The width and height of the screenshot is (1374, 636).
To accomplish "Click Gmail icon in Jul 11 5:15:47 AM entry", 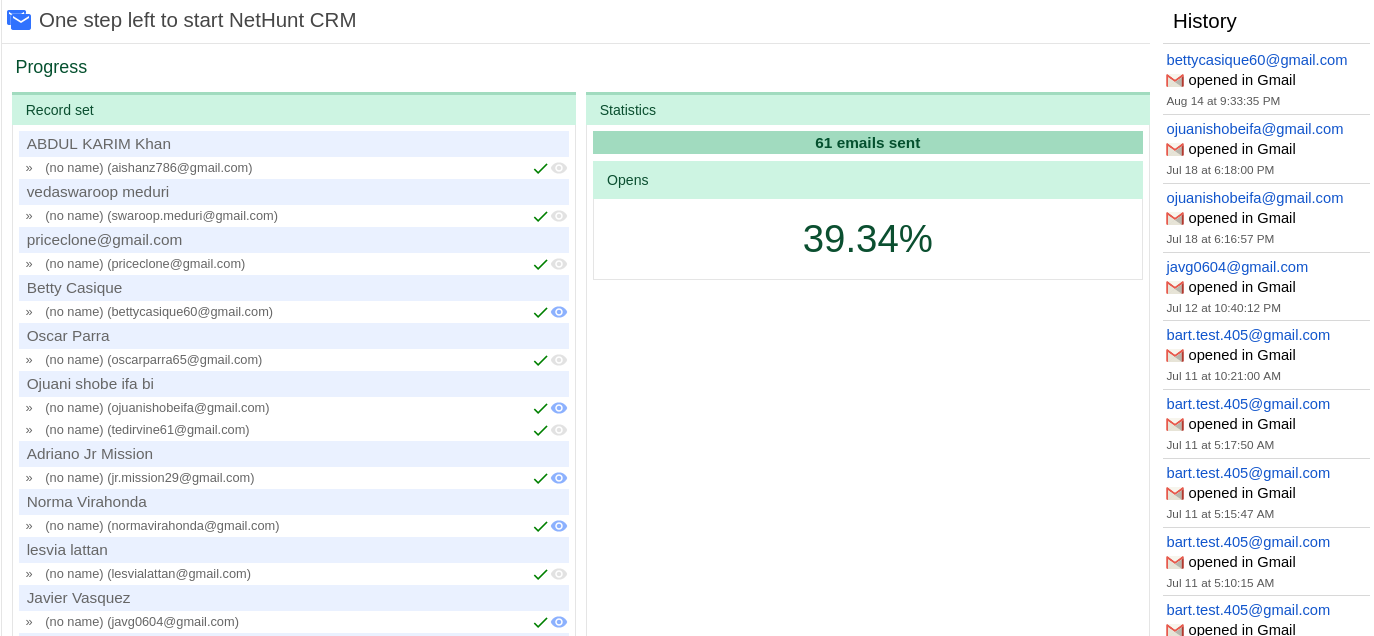I will 1175,493.
